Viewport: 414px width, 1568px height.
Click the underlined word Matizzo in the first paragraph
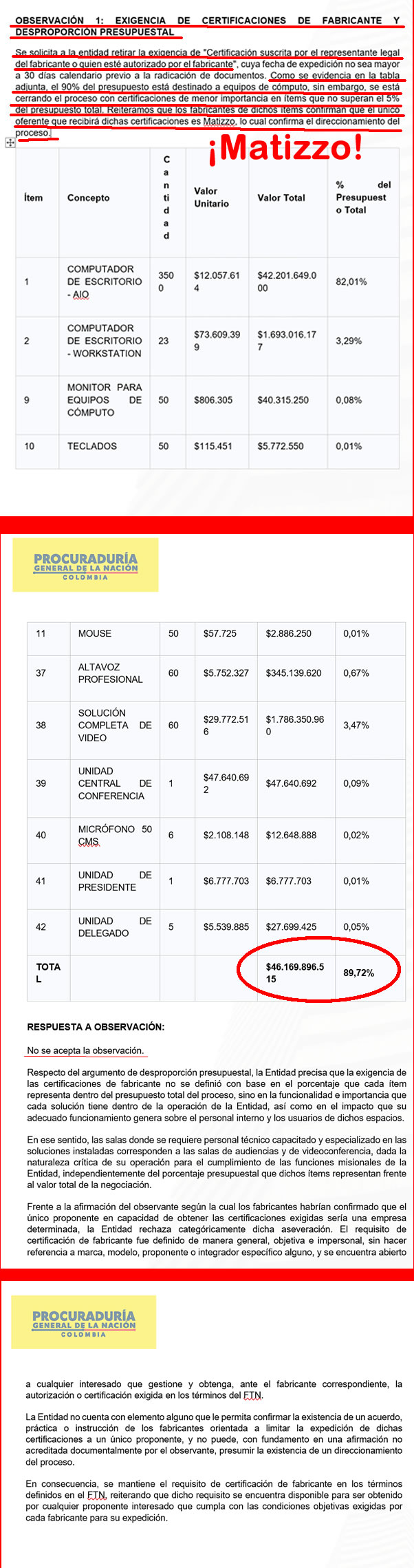219,122
